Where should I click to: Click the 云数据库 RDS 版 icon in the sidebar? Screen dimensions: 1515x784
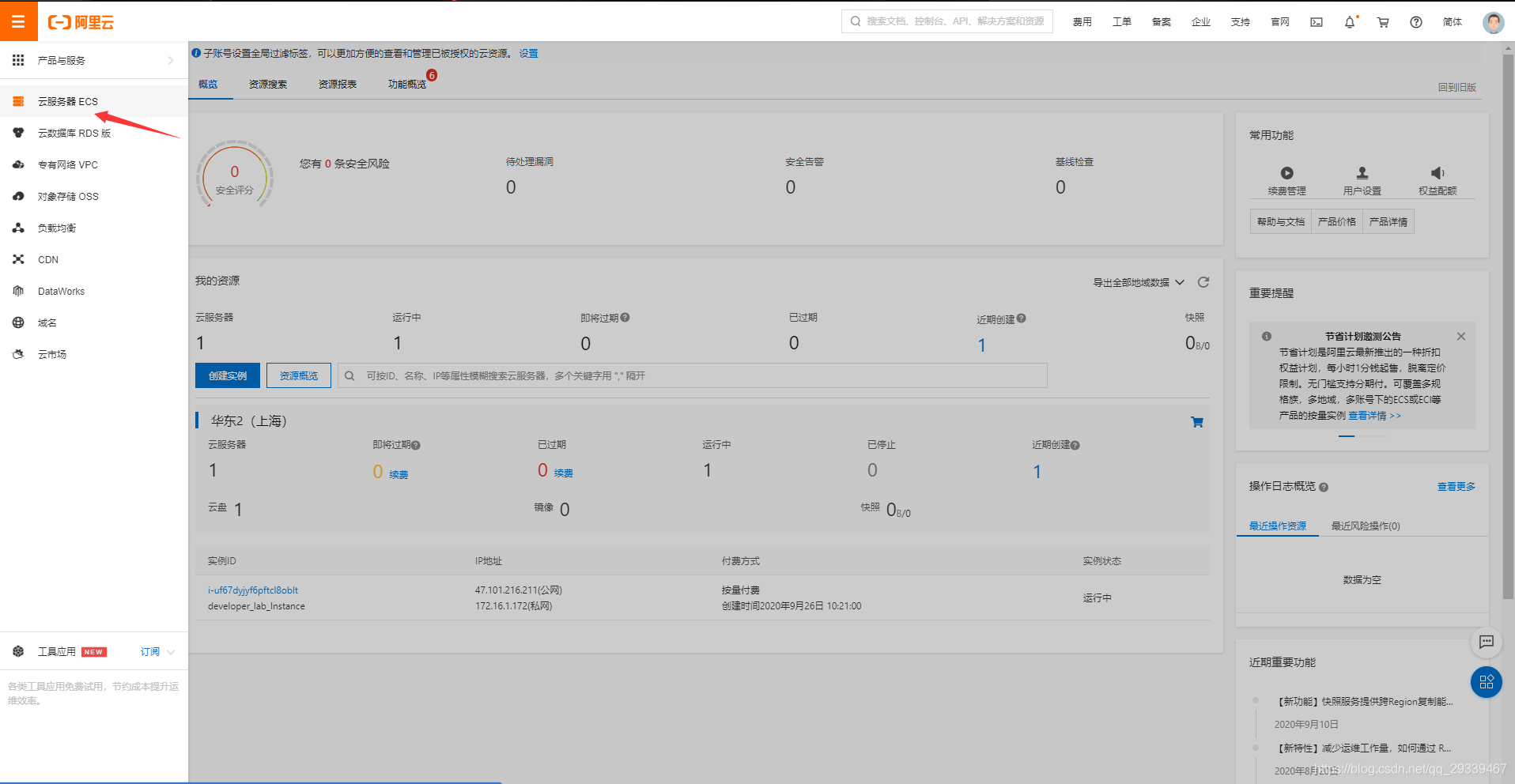coord(18,133)
